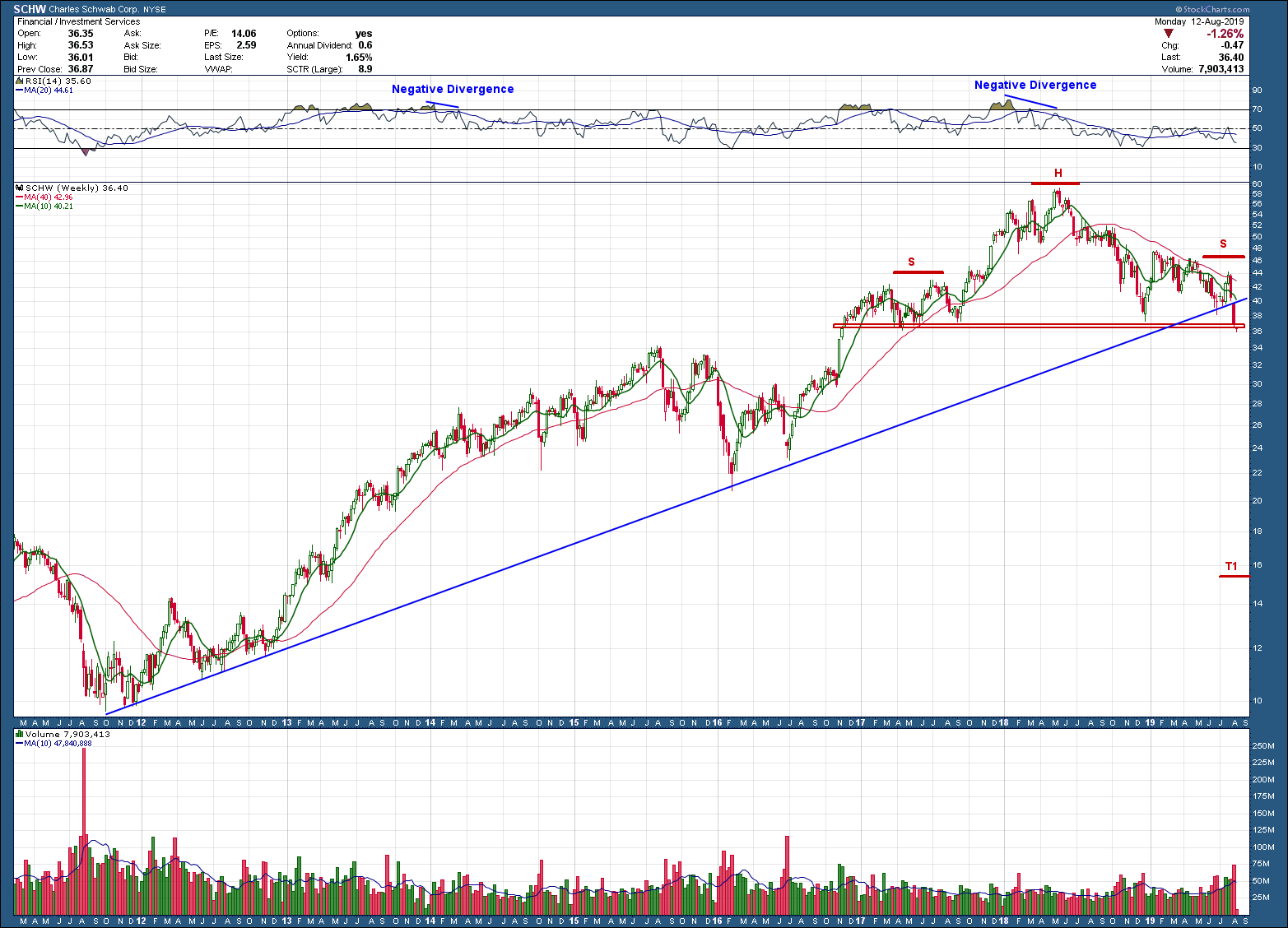1288x928 pixels.
Task: Click the volume bars icon in Volume legend
Action: point(20,734)
